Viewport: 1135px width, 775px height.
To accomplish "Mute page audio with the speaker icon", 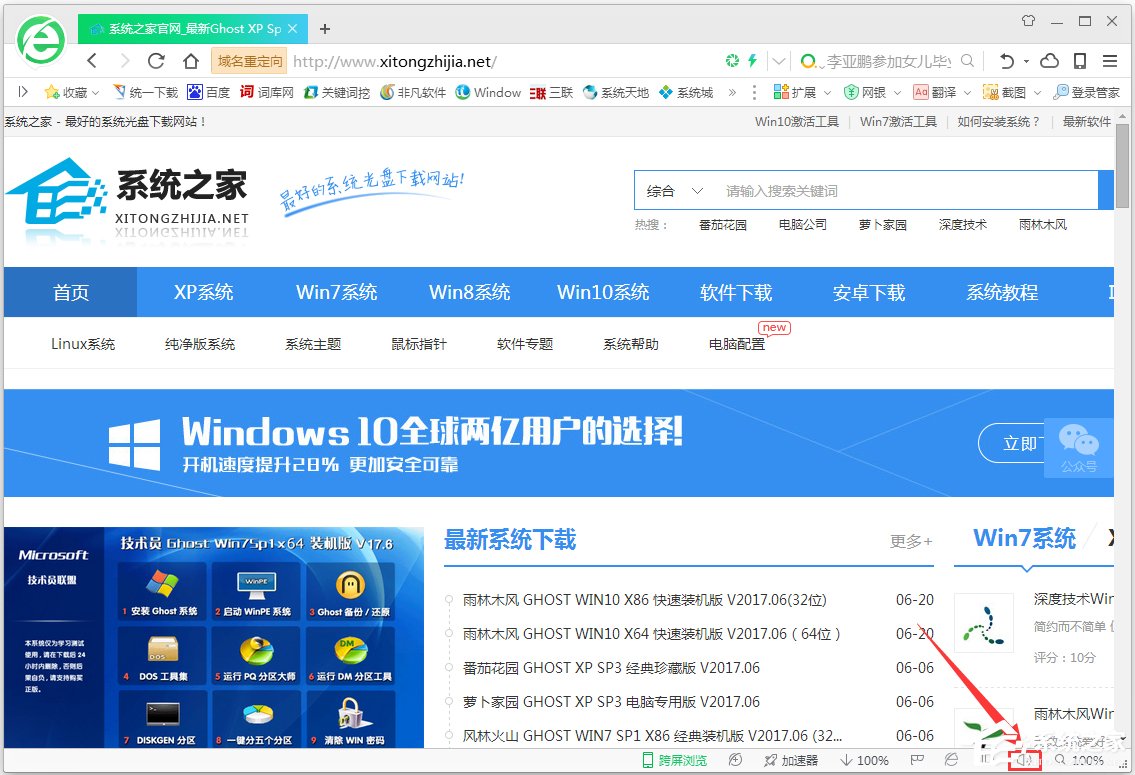I will pos(1024,760).
